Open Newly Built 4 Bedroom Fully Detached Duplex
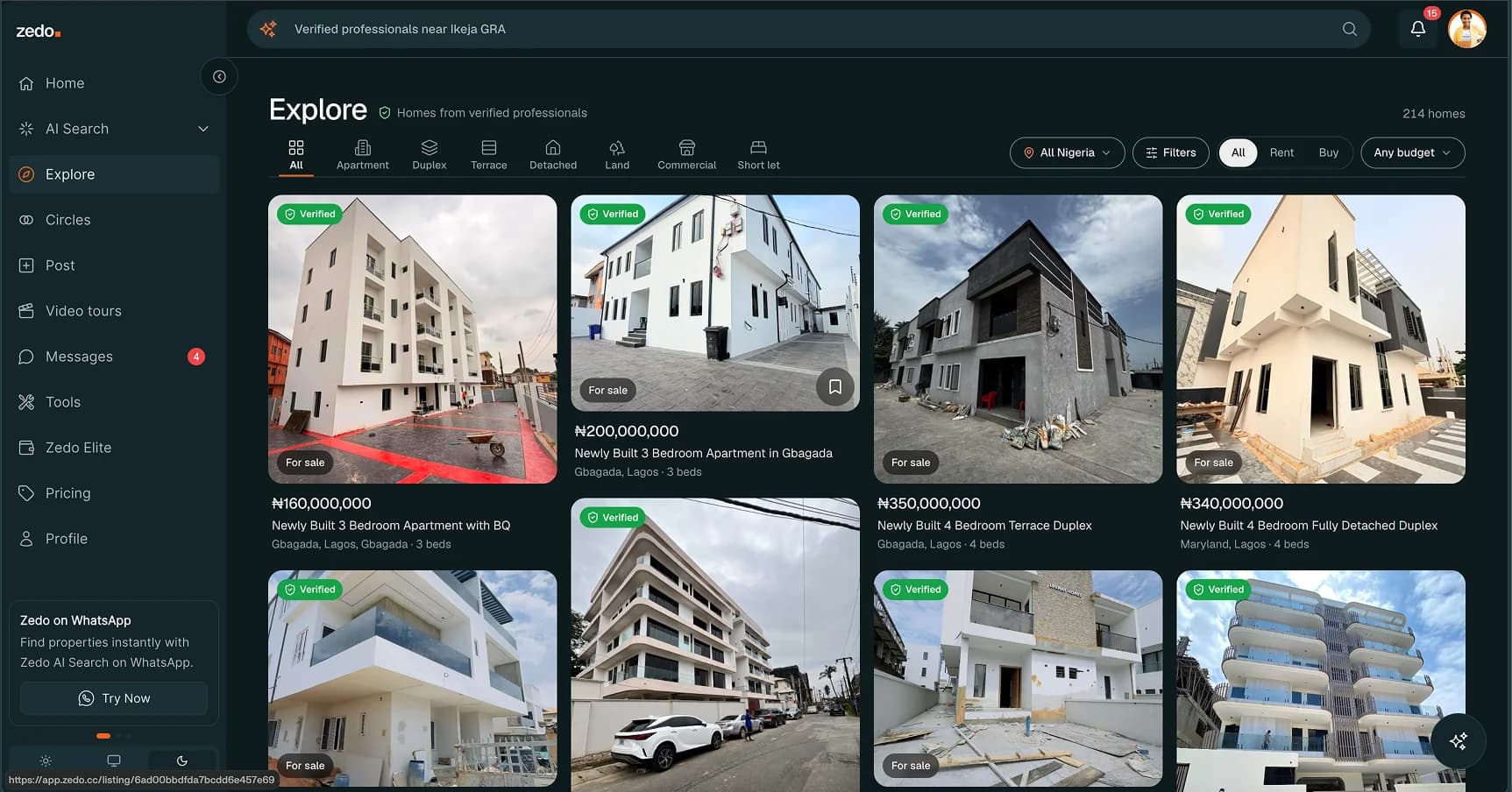 click(1309, 526)
